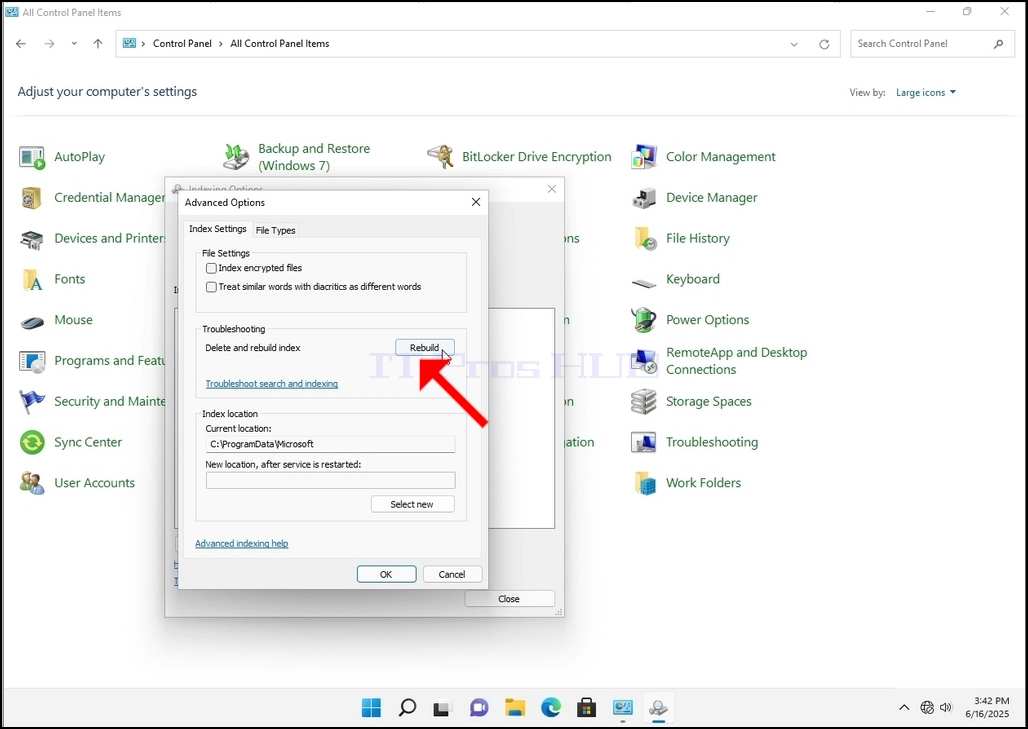The width and height of the screenshot is (1028, 729).
Task: Open recent locations dropdown arrow
Action: point(74,44)
